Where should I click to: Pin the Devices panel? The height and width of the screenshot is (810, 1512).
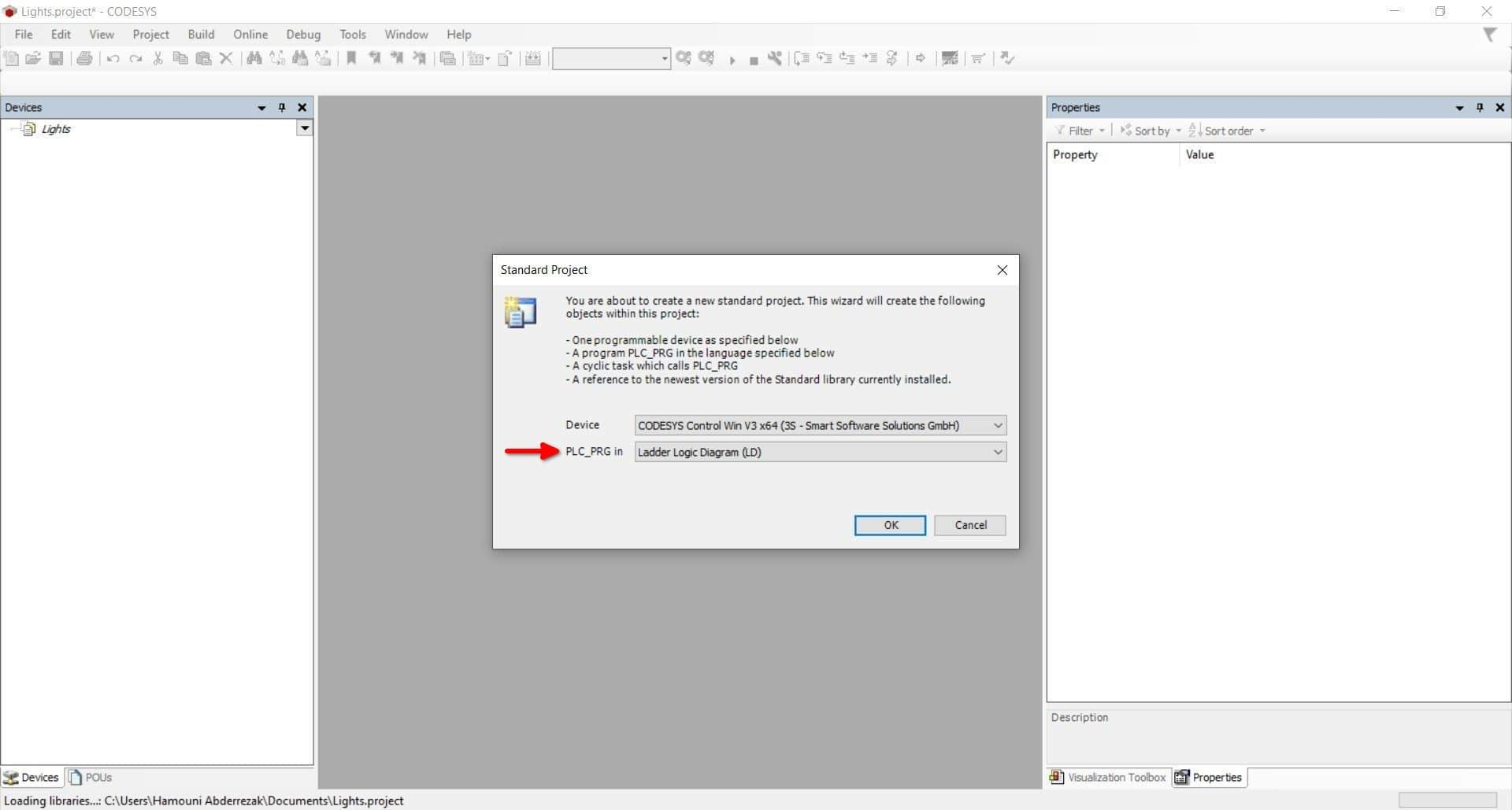coord(282,108)
